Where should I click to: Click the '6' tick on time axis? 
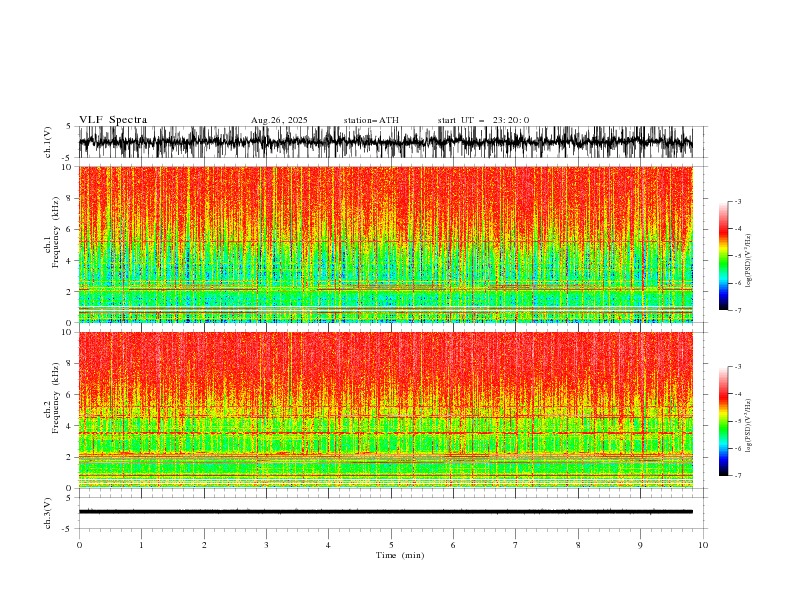453,545
